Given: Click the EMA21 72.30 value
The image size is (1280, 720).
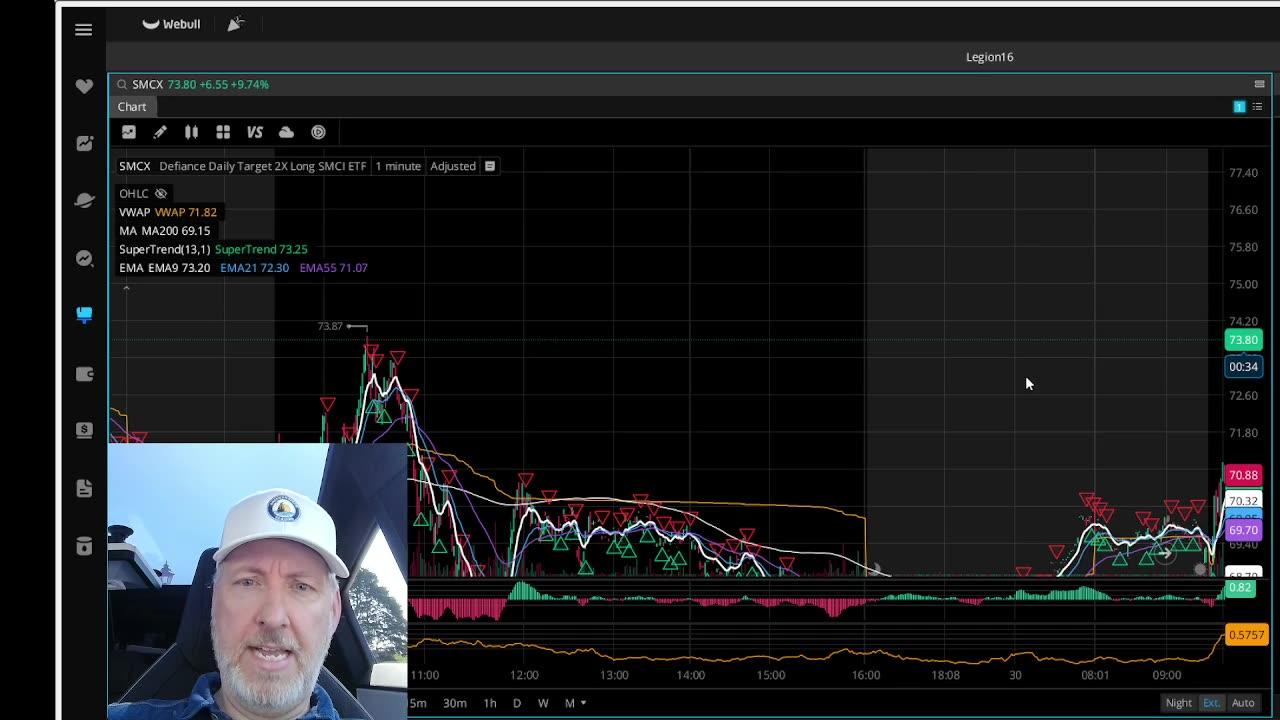Looking at the screenshot, I should coord(254,268).
